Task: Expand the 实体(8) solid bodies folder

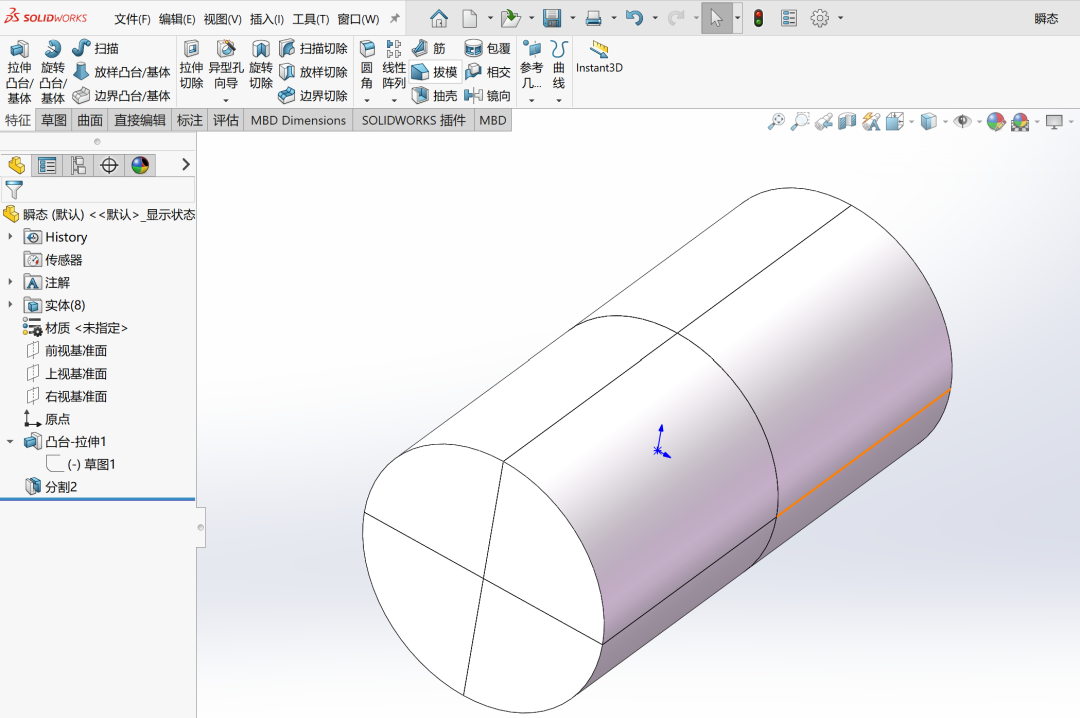Action: coord(10,305)
